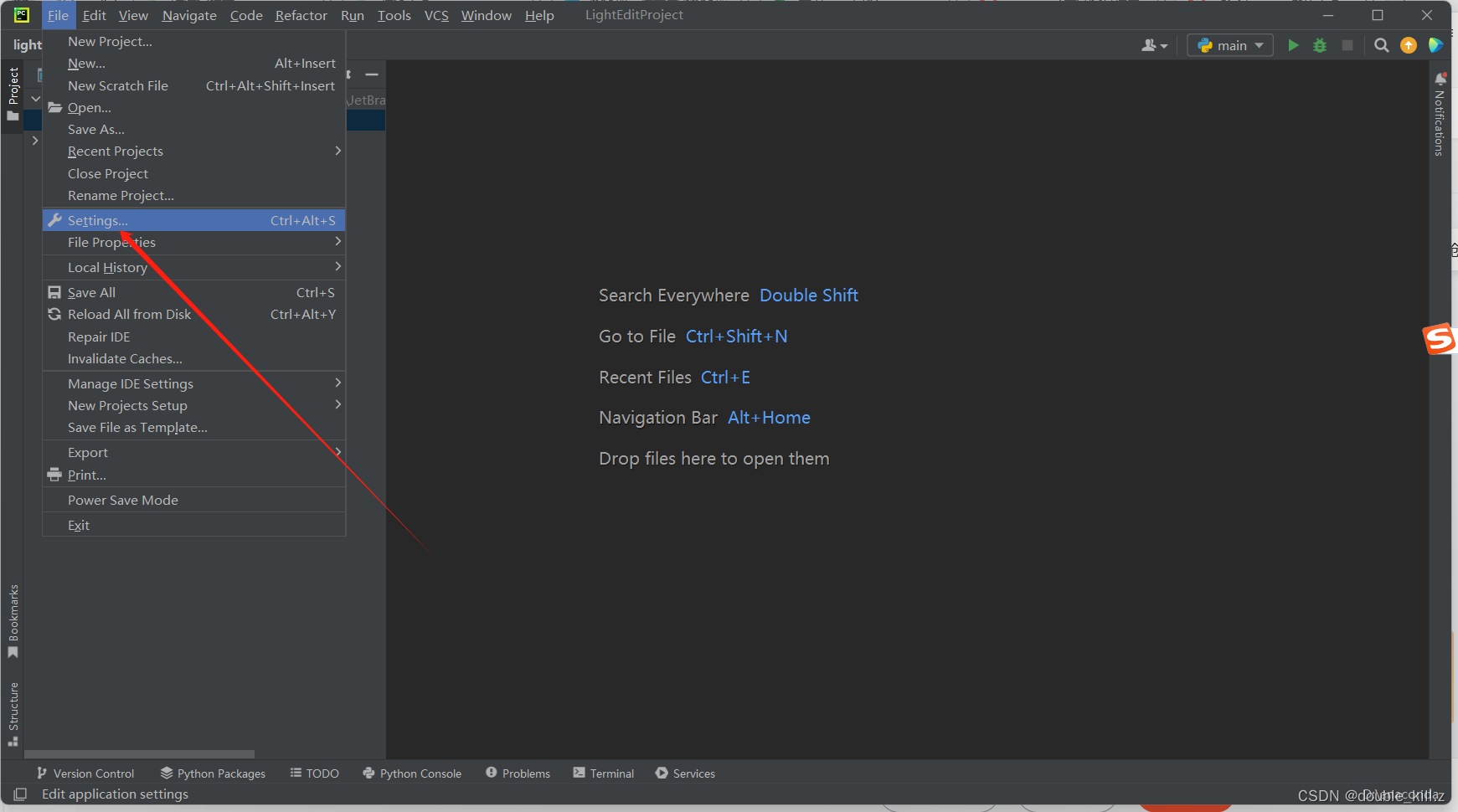Open the main run configuration dropdown

[1230, 45]
